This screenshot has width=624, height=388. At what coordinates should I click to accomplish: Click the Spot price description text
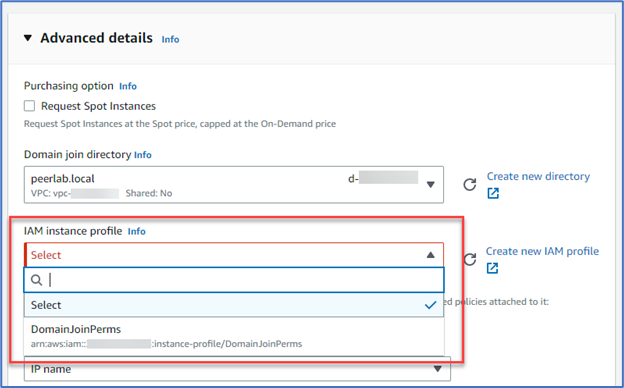[180, 124]
